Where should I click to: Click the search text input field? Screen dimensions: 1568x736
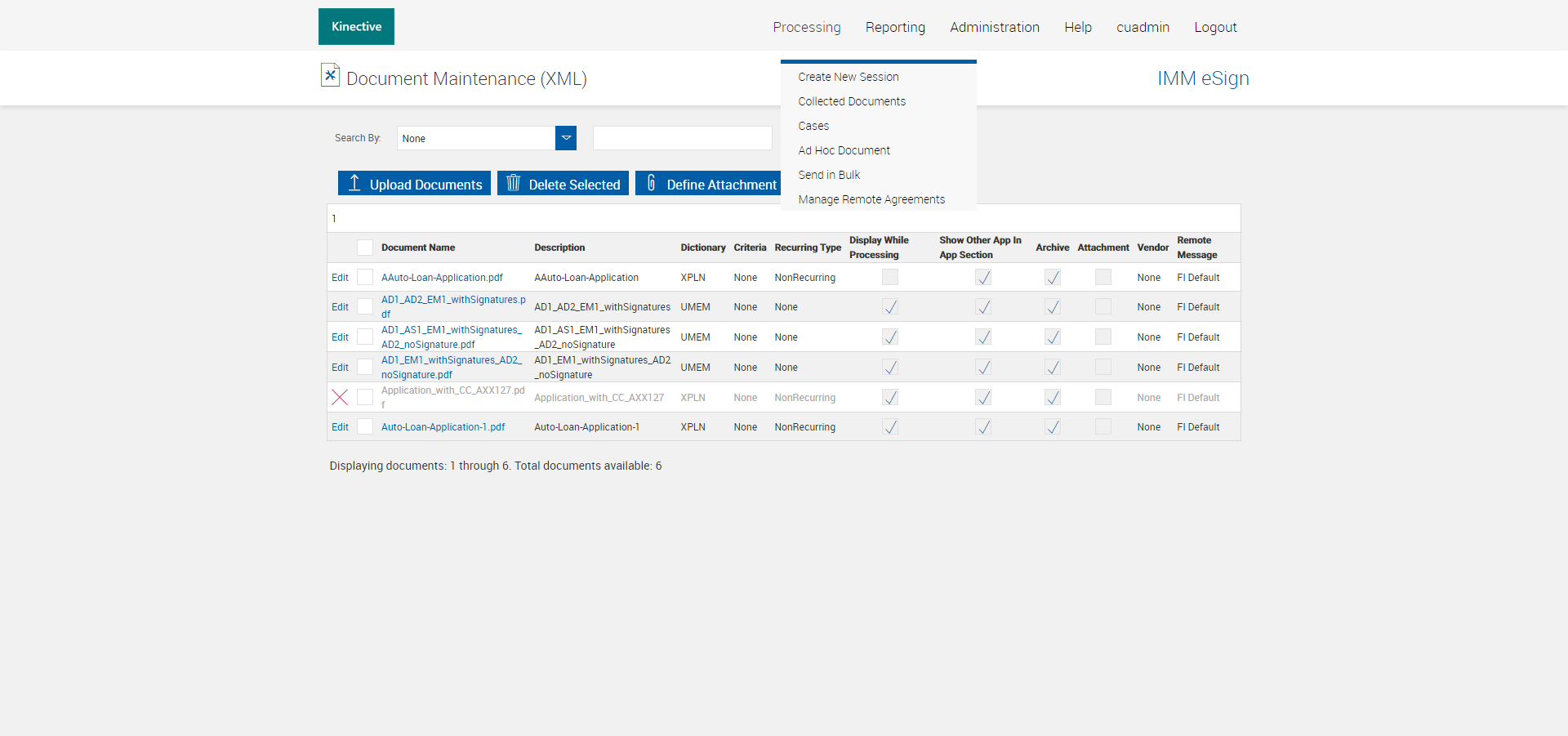click(682, 138)
